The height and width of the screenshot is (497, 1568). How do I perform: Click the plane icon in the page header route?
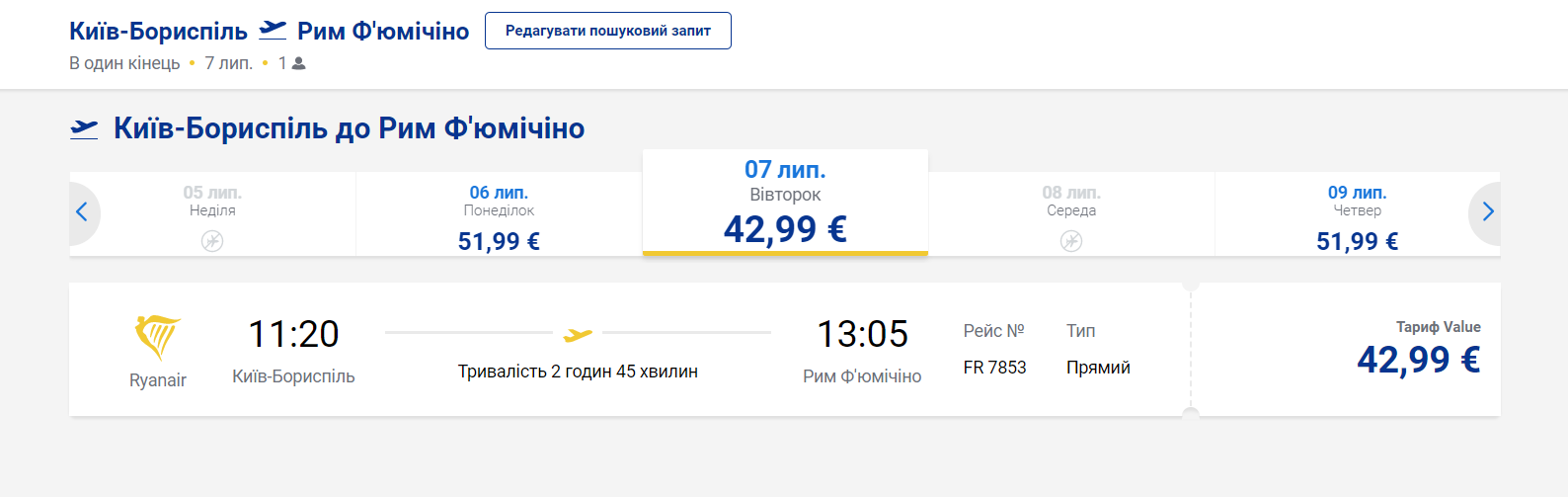(x=273, y=31)
